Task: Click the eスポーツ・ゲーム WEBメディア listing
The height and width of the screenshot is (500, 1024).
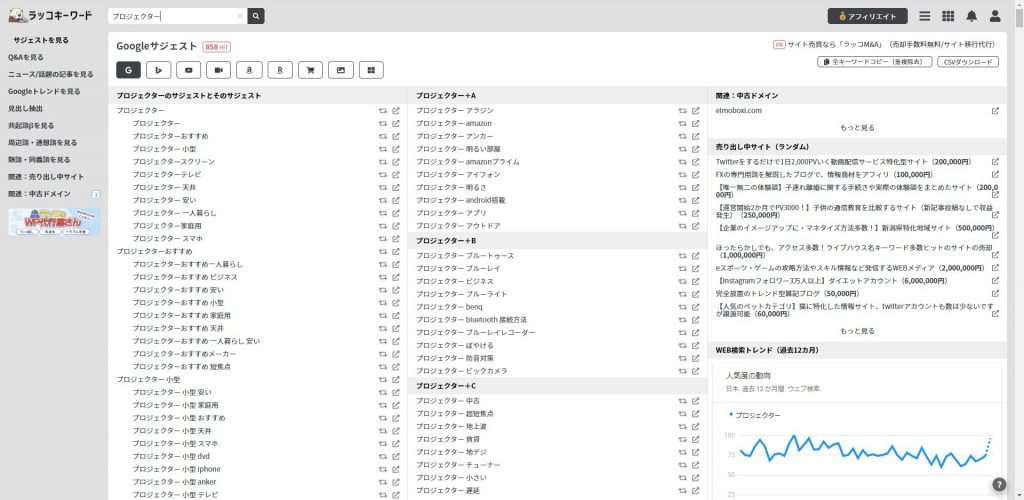Action: point(850,268)
